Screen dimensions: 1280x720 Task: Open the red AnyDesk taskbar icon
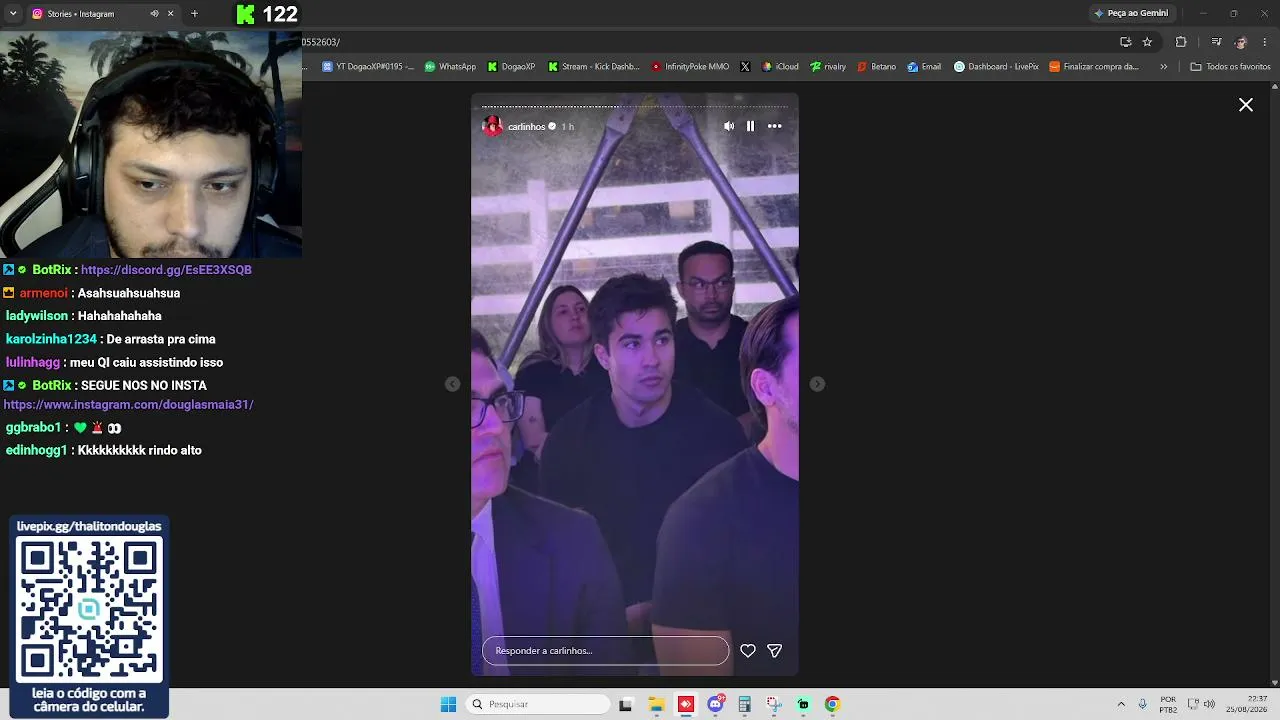(x=686, y=704)
